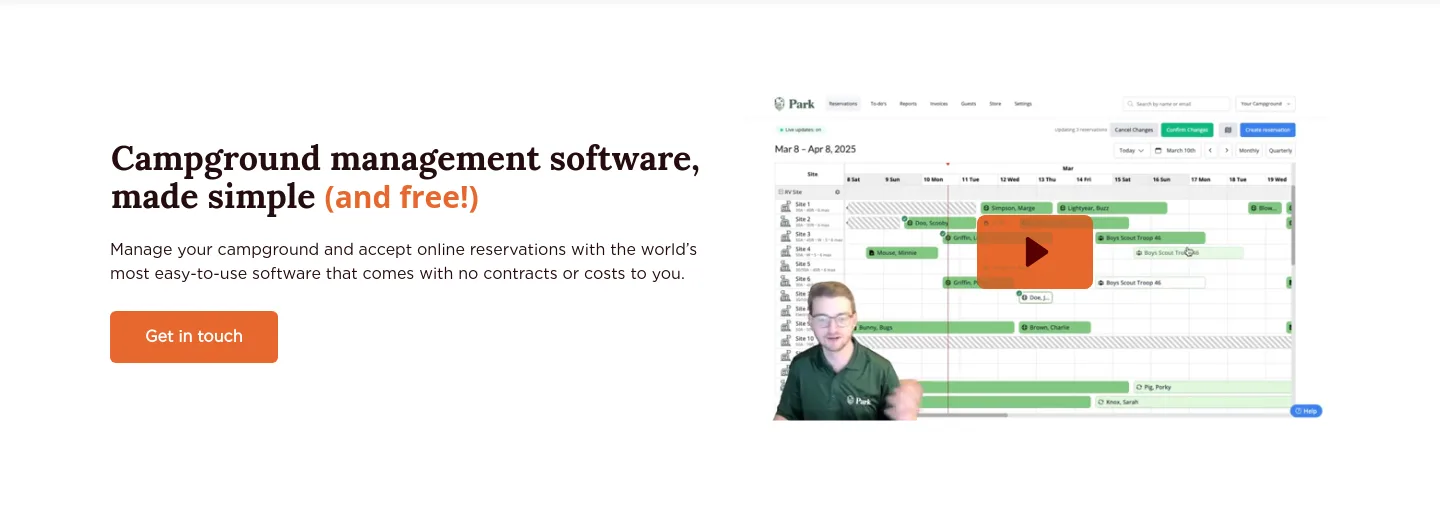Click the Mar 8 – Apr 8, 2025 date range
The width and height of the screenshot is (1440, 520).
pyautogui.click(x=815, y=149)
